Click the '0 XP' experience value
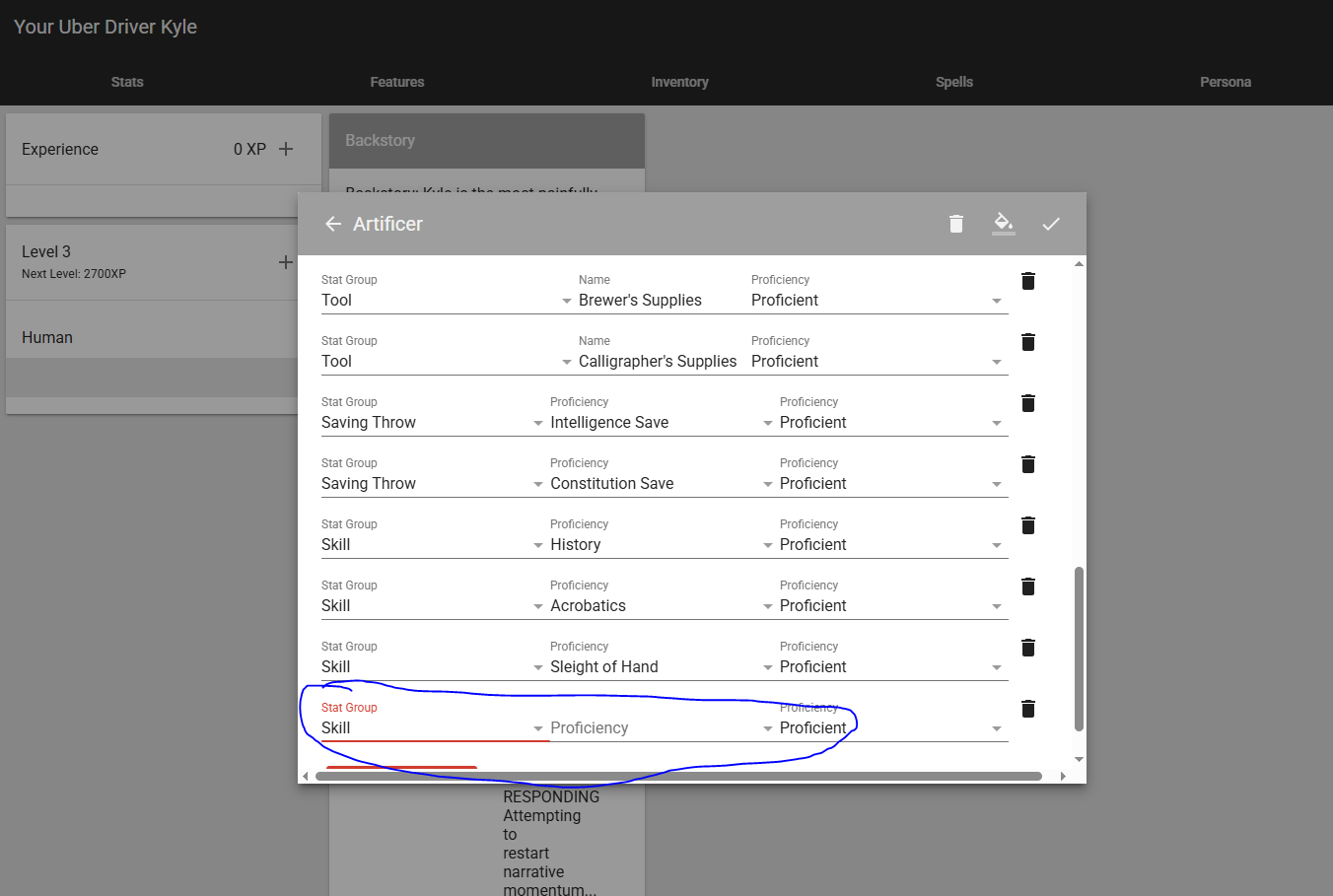Screen dimensions: 1333x896 pyautogui.click(x=249, y=150)
